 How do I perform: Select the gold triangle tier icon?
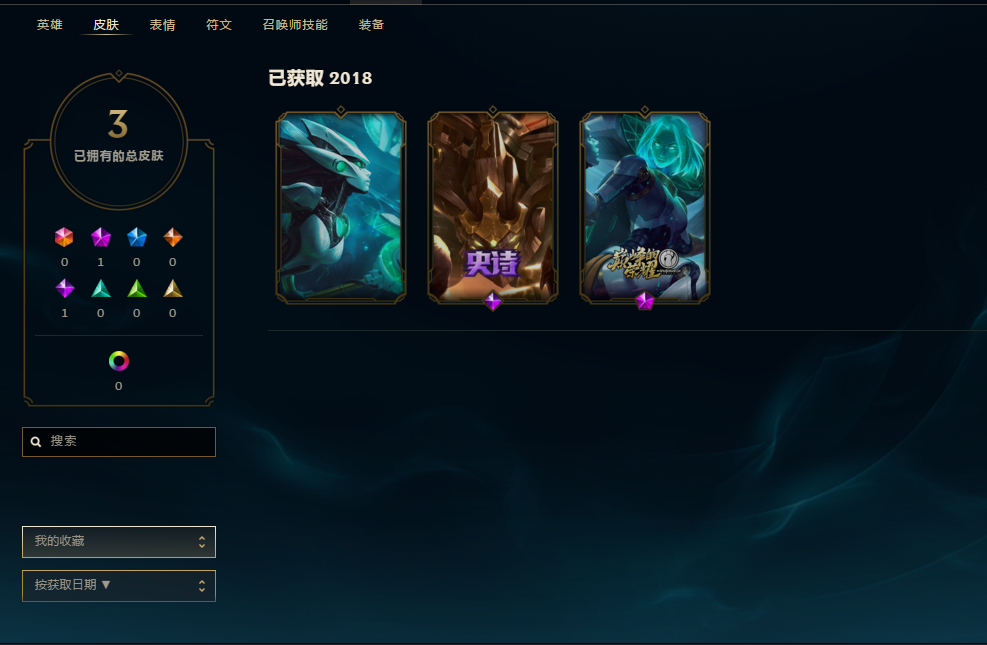click(x=173, y=288)
